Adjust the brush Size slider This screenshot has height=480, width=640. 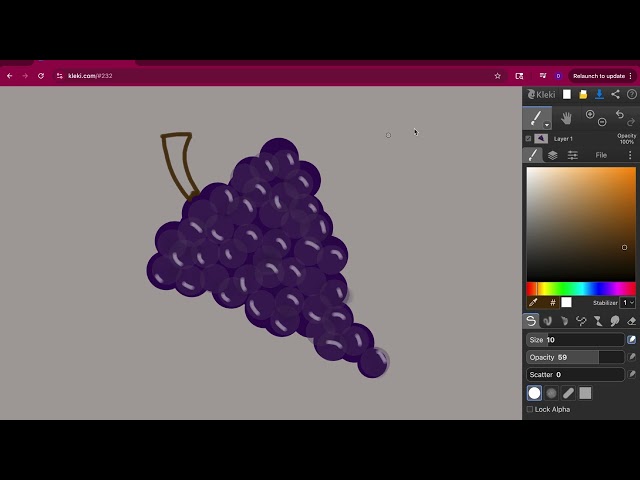click(x=575, y=340)
